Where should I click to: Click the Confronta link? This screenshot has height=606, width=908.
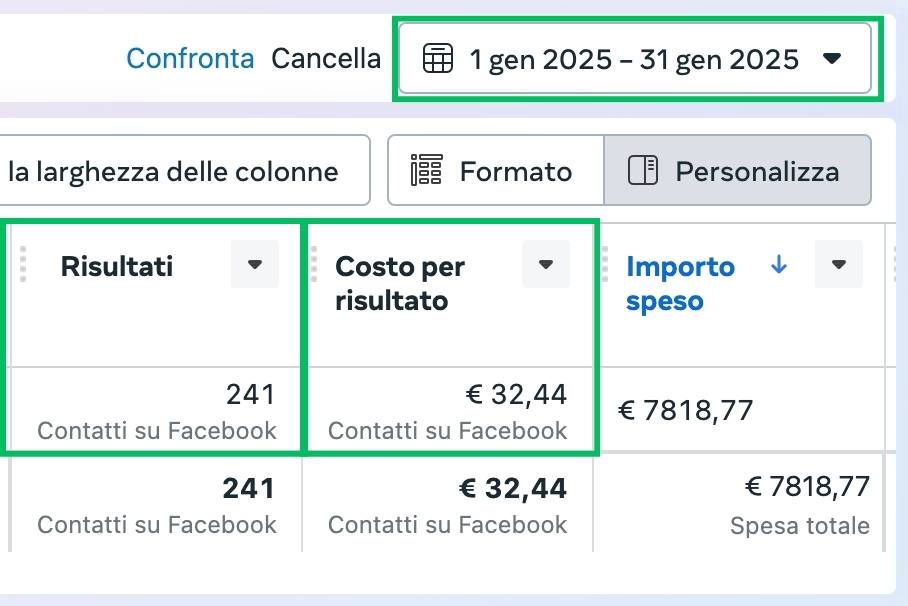click(190, 59)
